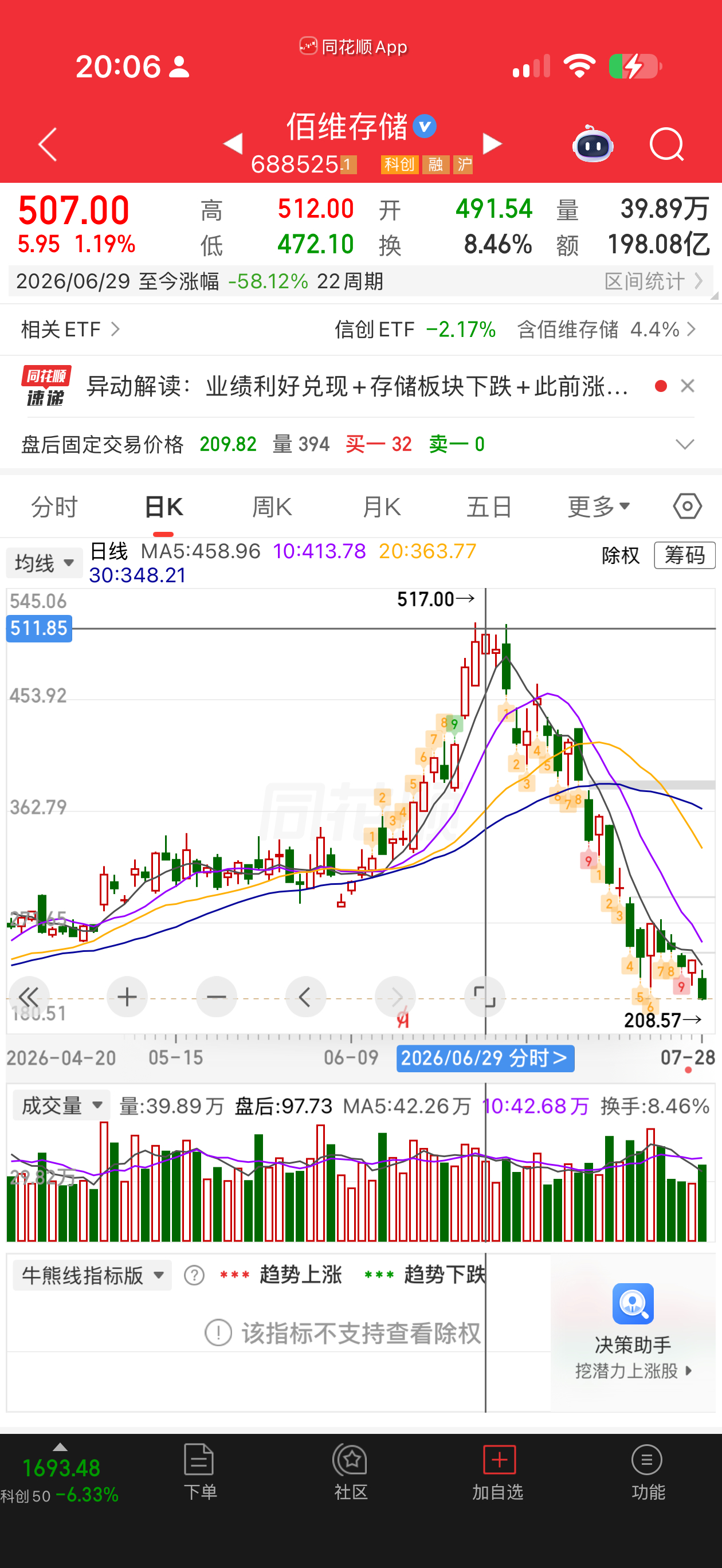Viewport: 722px width, 1568px height.
Task: Tap the battery charging indicator
Action: [x=635, y=66]
